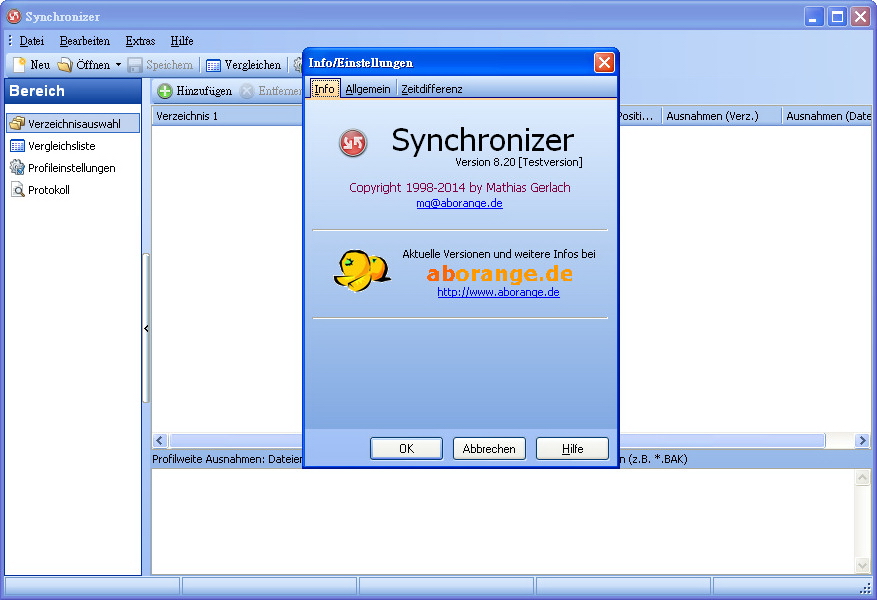Open the http://www.aborange.de link

(498, 292)
